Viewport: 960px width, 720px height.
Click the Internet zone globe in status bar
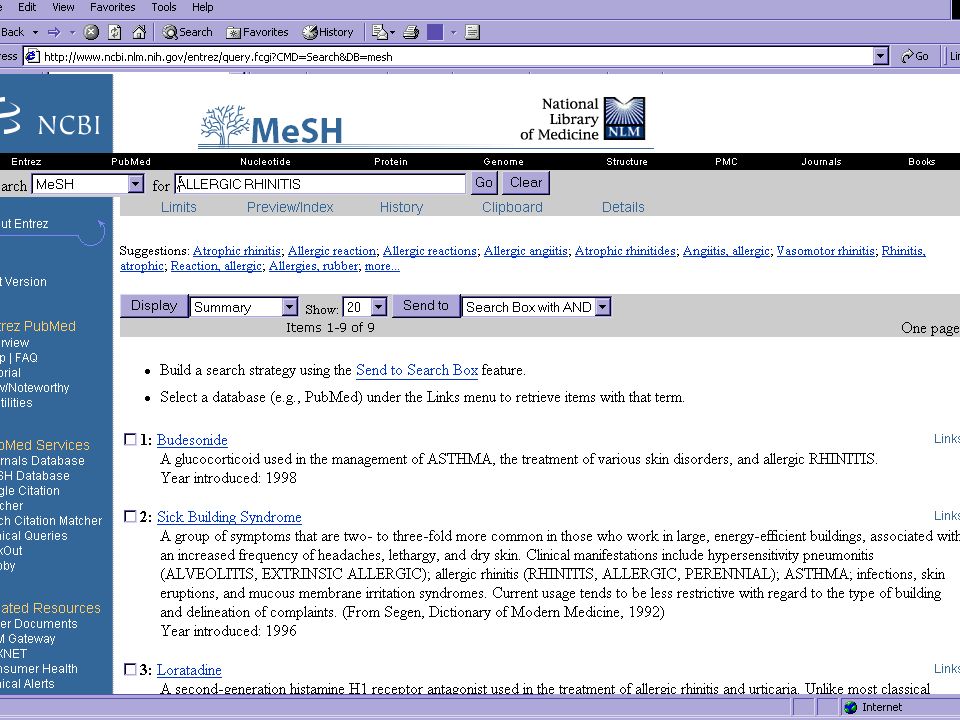pos(850,707)
